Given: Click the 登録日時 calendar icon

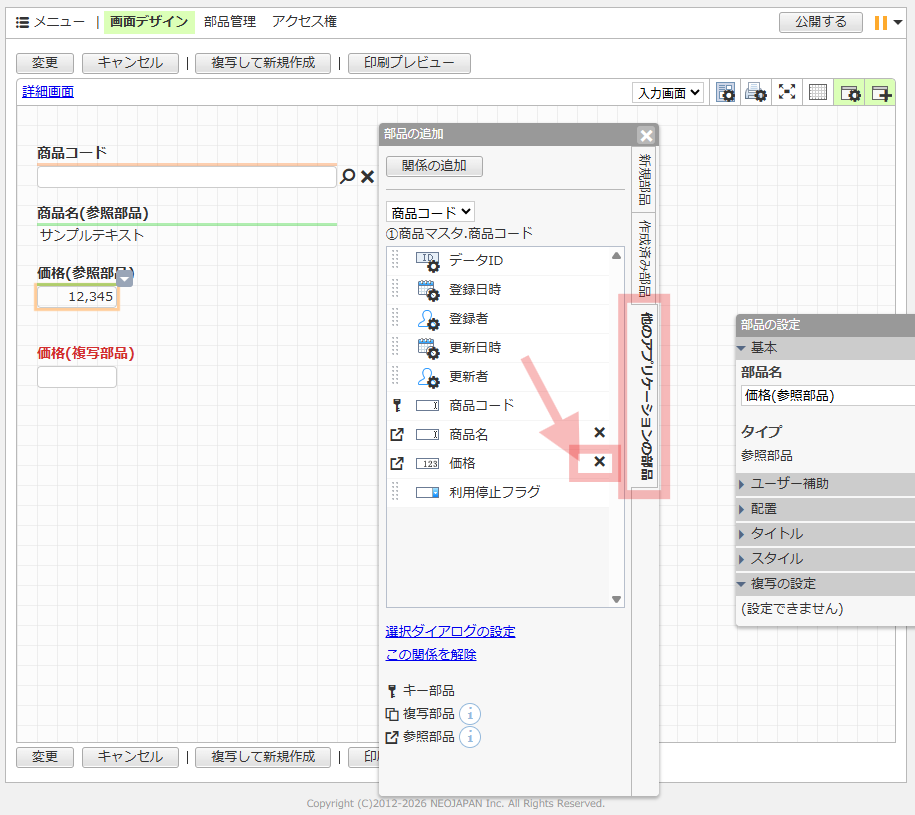Looking at the screenshot, I should click(x=428, y=290).
